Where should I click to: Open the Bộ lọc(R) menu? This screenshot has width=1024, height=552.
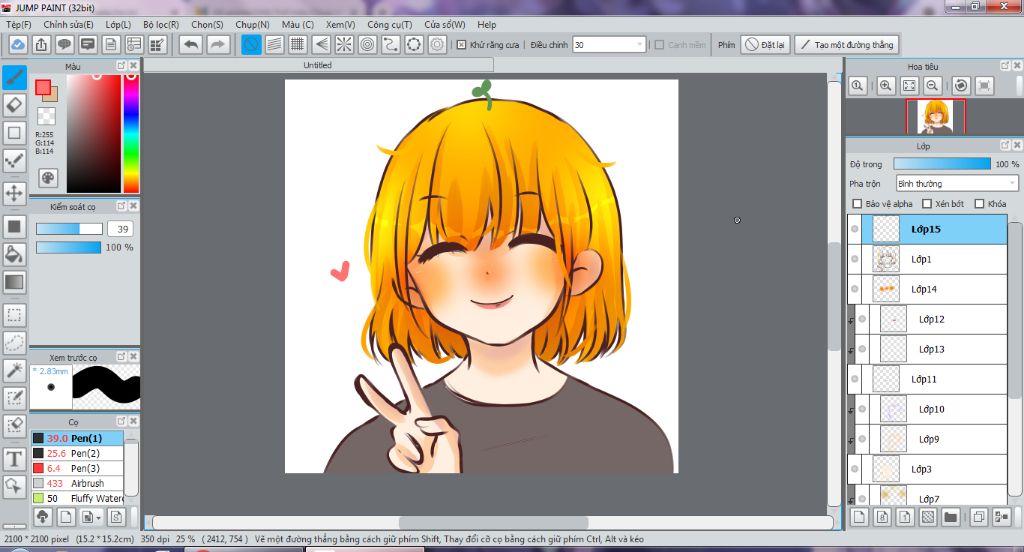click(x=161, y=24)
